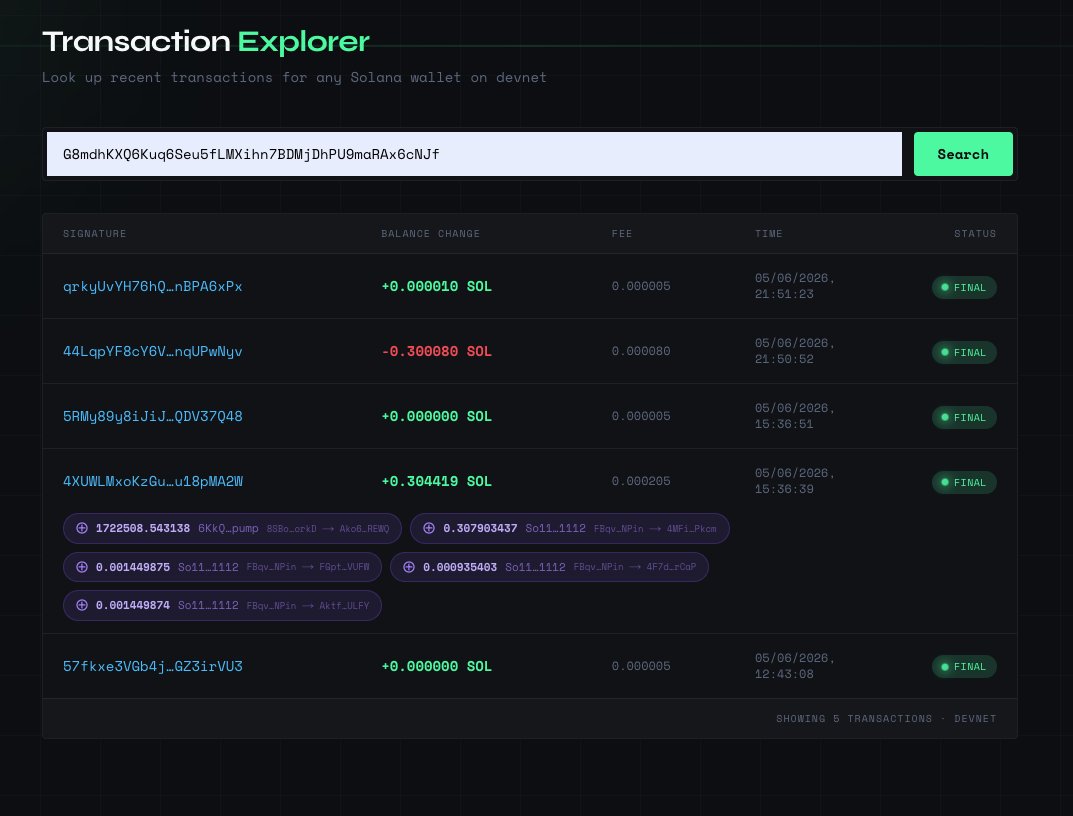Open transaction 44LqpYF8cY6V…nqUPwNyv
Screen dimensions: 1073x816
pyautogui.click(x=153, y=351)
